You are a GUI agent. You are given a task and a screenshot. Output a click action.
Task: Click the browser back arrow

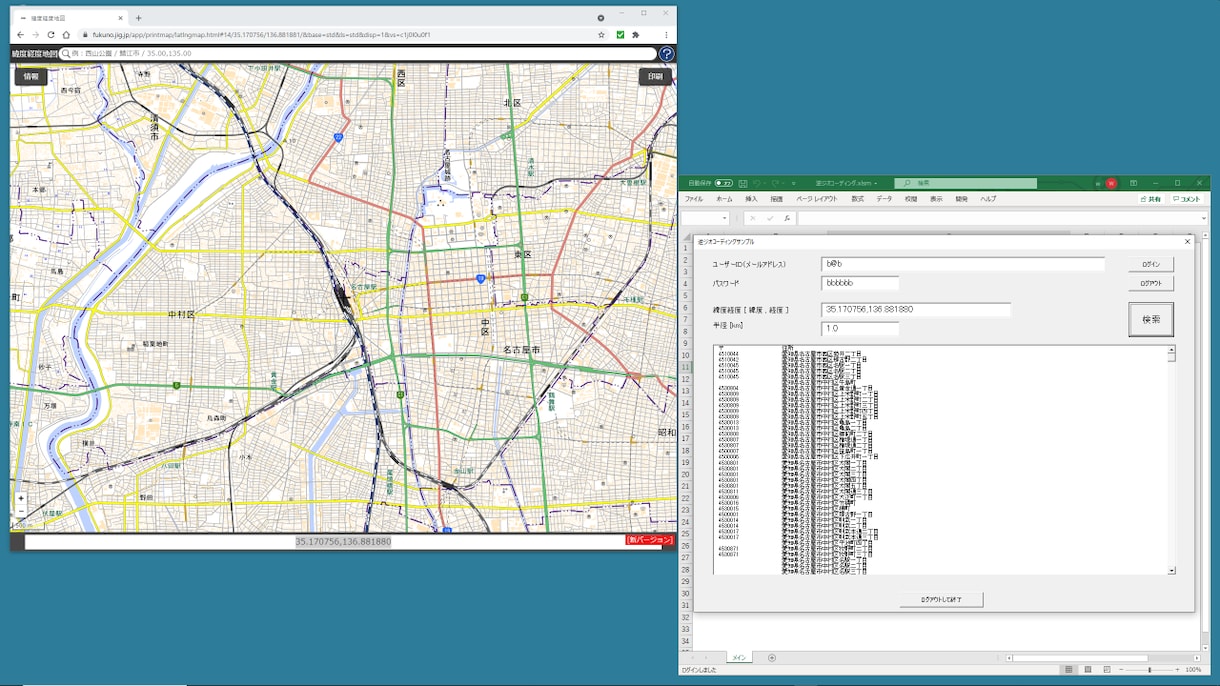pos(20,35)
